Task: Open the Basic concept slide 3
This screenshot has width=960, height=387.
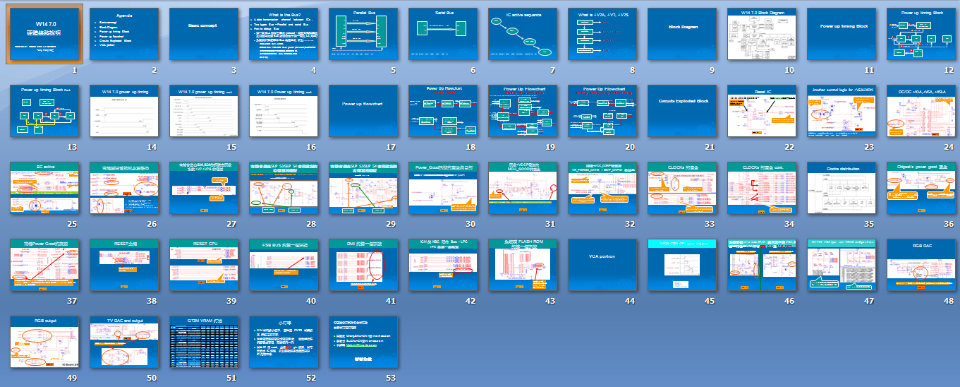Action: pyautogui.click(x=204, y=34)
